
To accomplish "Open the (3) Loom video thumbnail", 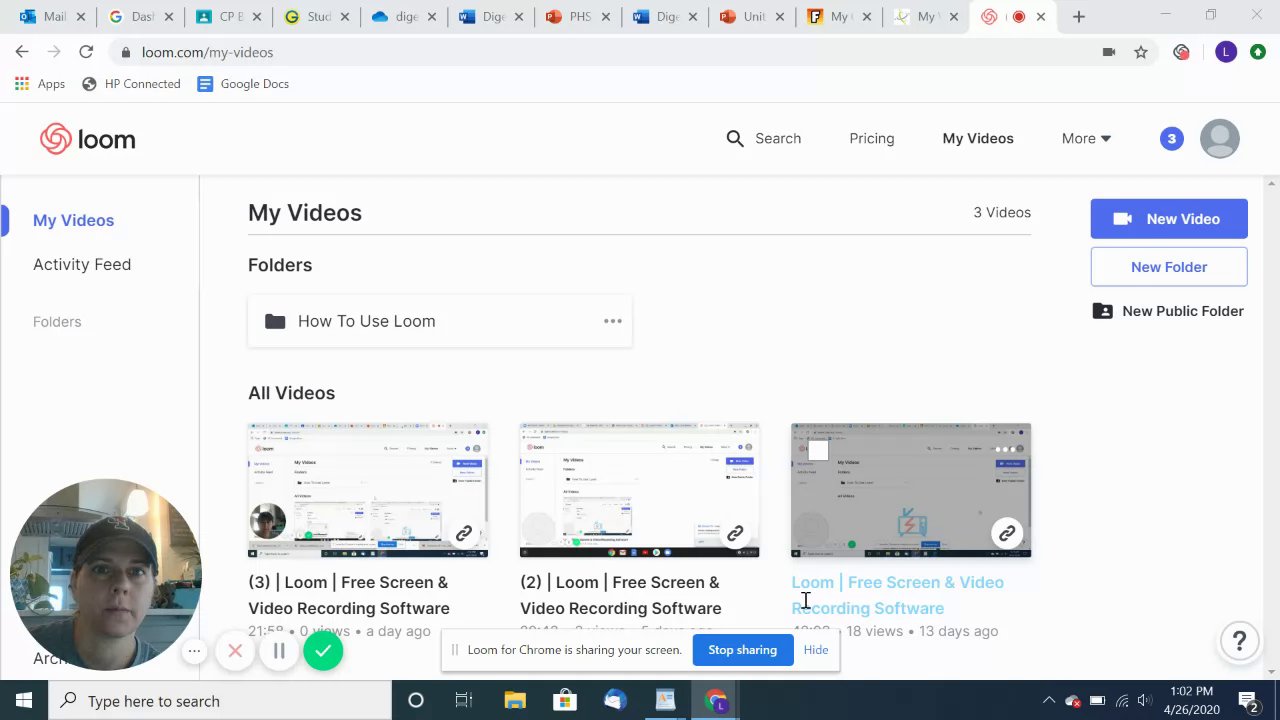I will tap(368, 490).
